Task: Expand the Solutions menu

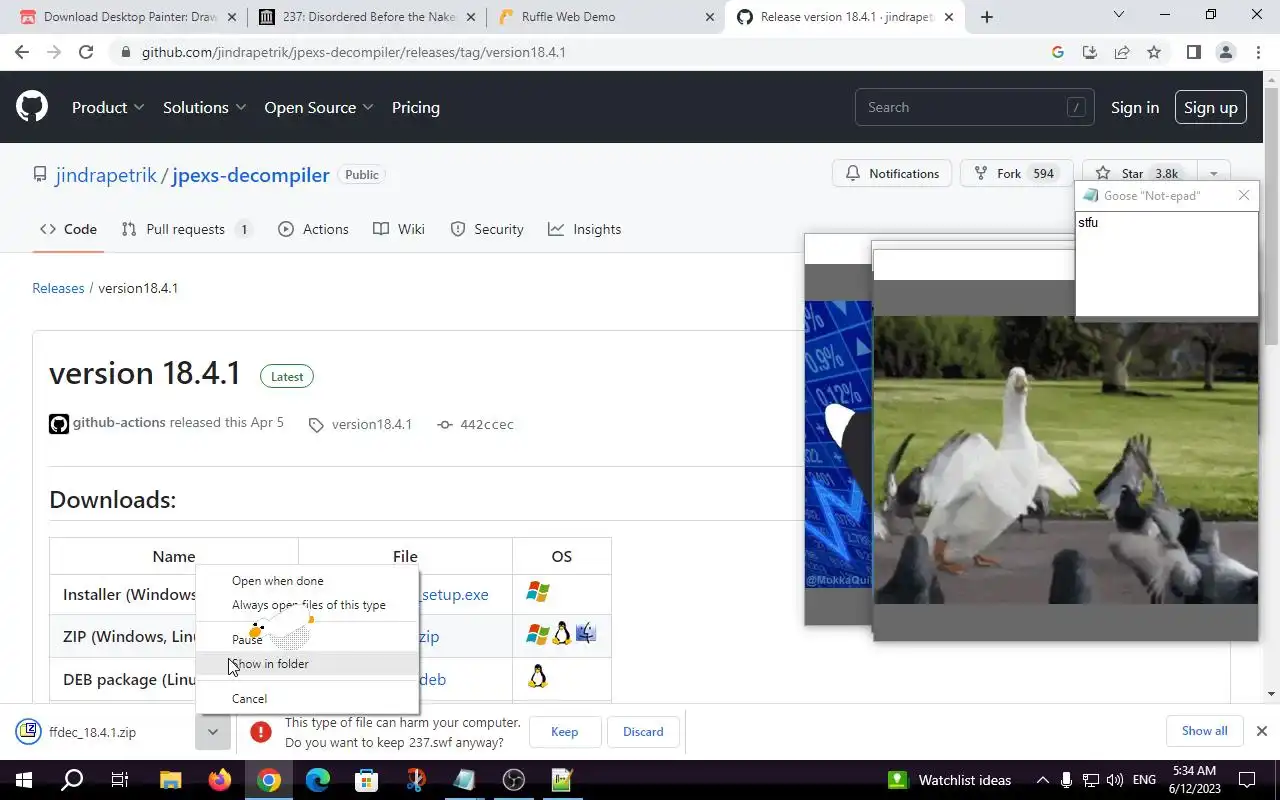Action: (x=205, y=107)
